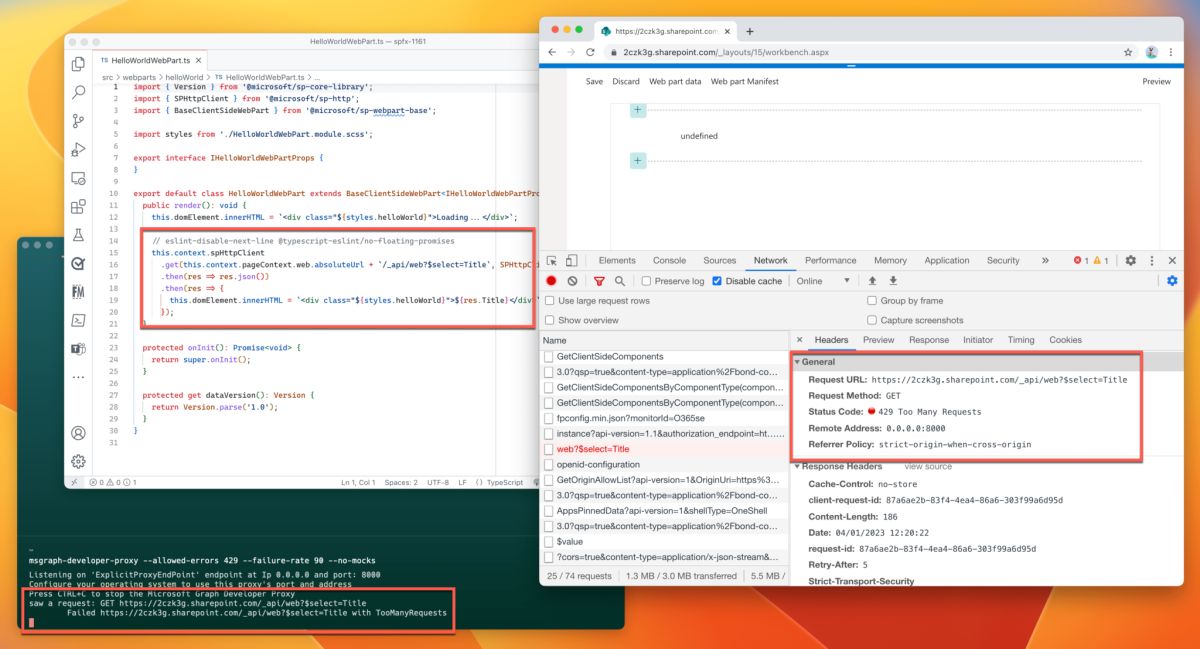Open Source Control in VS Code sidebar
The image size is (1200, 649).
(x=78, y=121)
